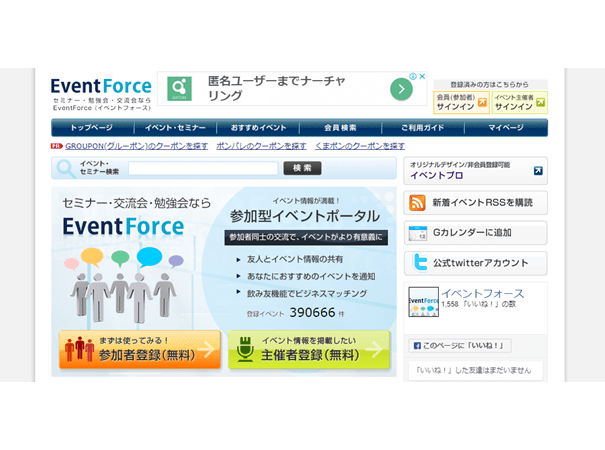This screenshot has width=605, height=450.
Task: Close the ad with the X icon
Action: 424,76
